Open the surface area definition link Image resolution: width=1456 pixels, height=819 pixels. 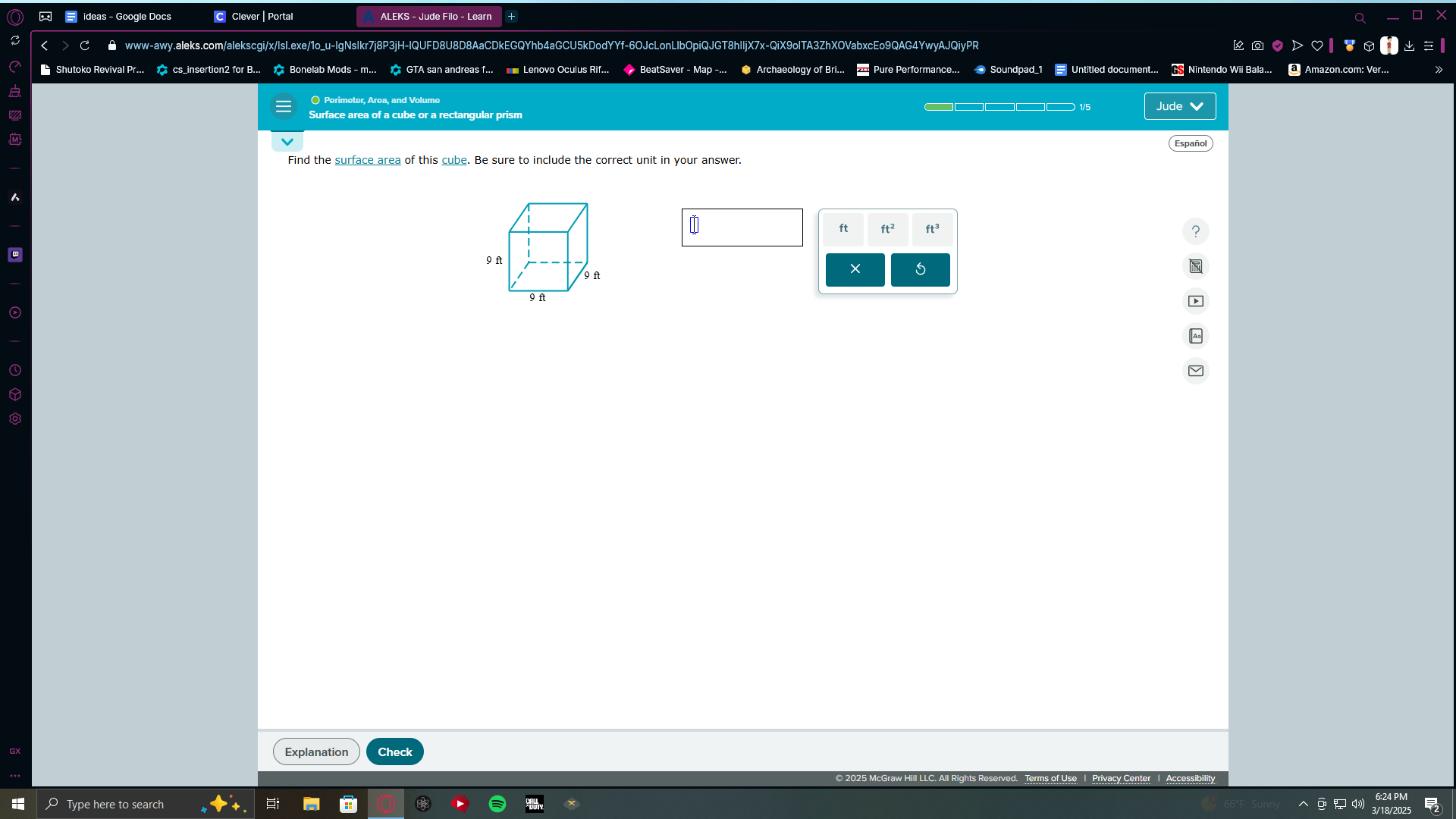[x=368, y=160]
